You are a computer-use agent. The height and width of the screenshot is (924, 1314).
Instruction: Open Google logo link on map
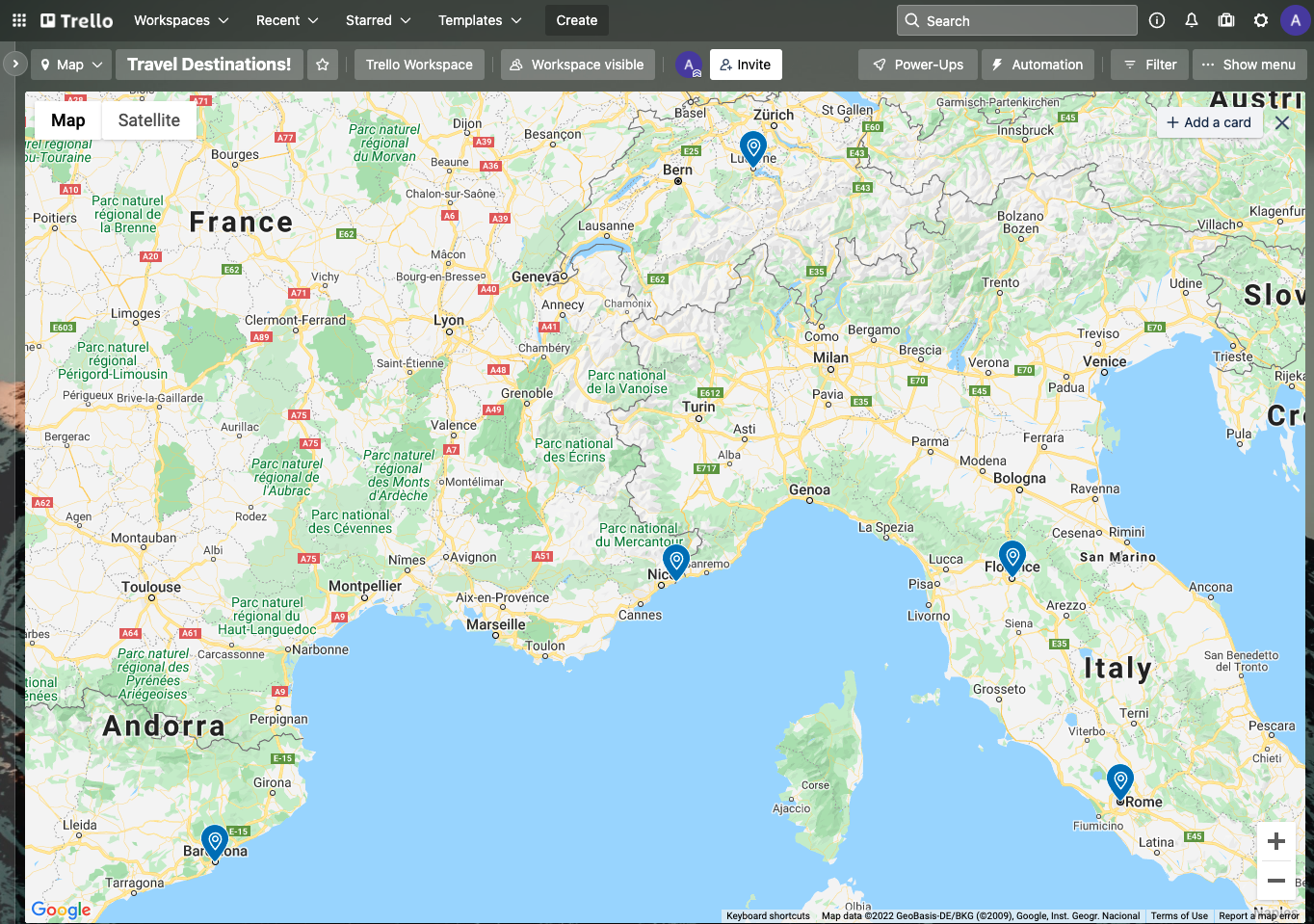pyautogui.click(x=61, y=910)
